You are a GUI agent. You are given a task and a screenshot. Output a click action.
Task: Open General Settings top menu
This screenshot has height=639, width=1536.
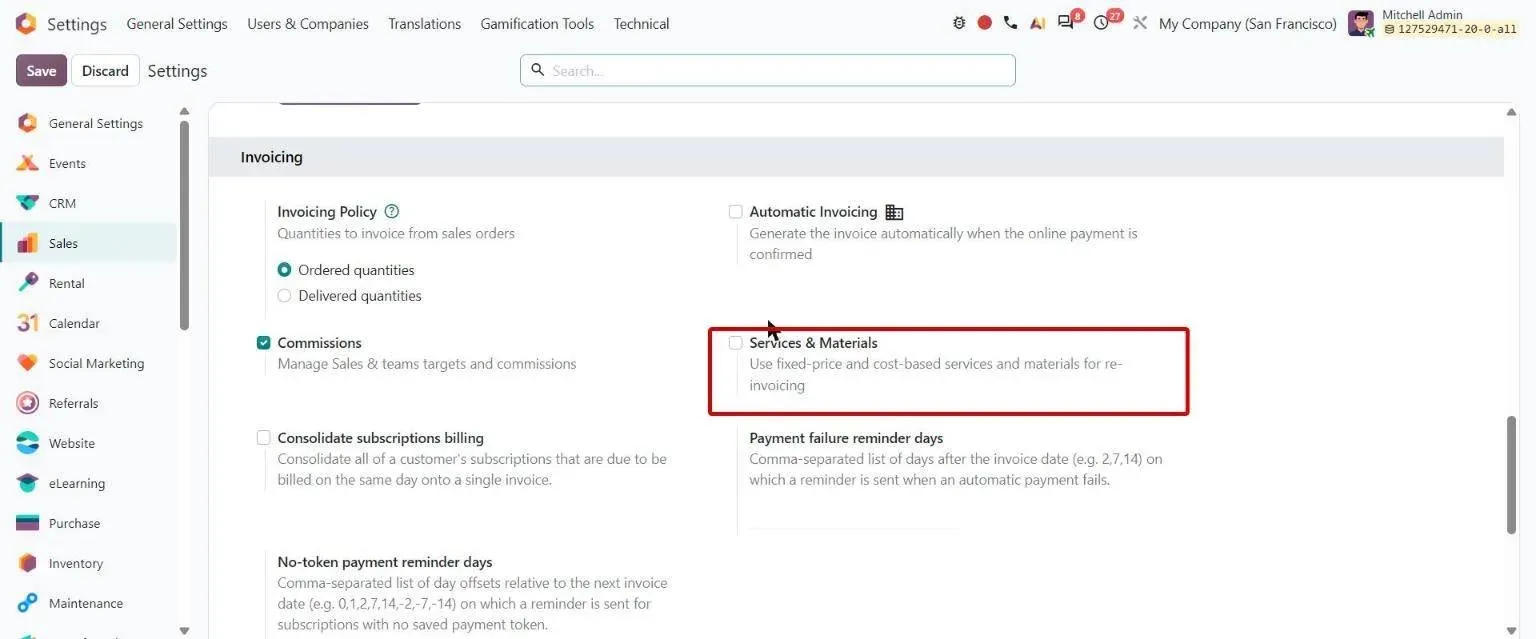pyautogui.click(x=177, y=23)
